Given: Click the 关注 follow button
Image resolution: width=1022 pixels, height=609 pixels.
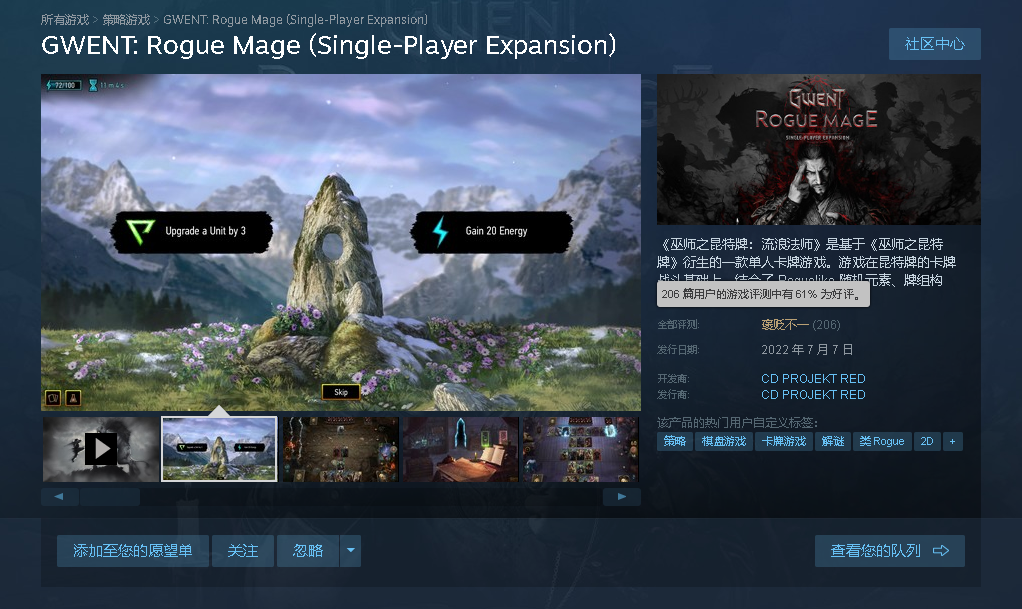Looking at the screenshot, I should [242, 551].
